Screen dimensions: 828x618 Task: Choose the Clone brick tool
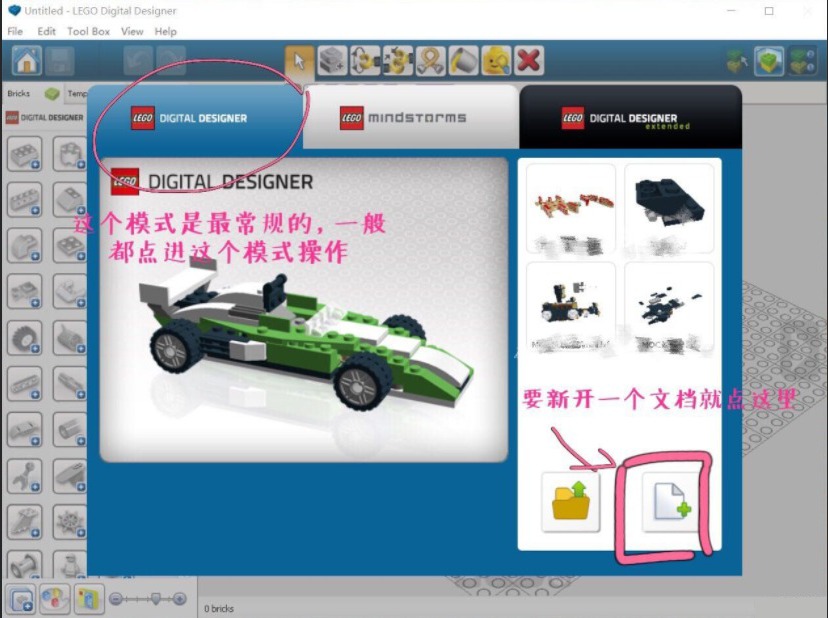333,61
